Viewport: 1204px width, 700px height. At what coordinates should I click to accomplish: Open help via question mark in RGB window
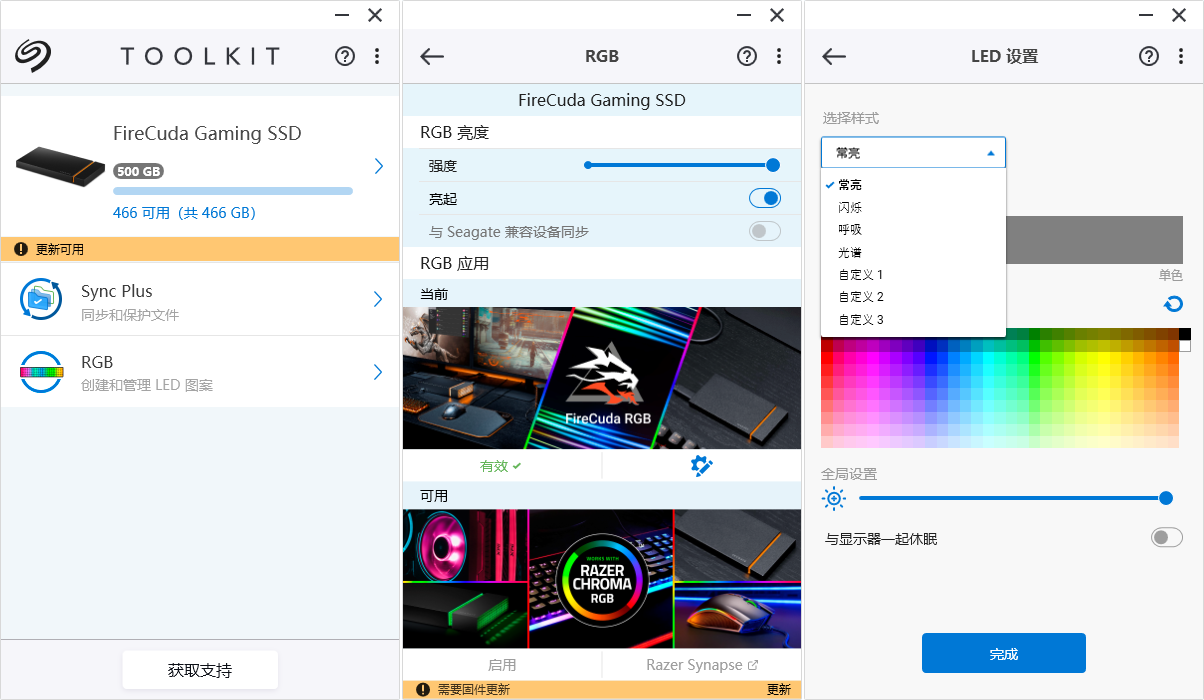pos(746,56)
